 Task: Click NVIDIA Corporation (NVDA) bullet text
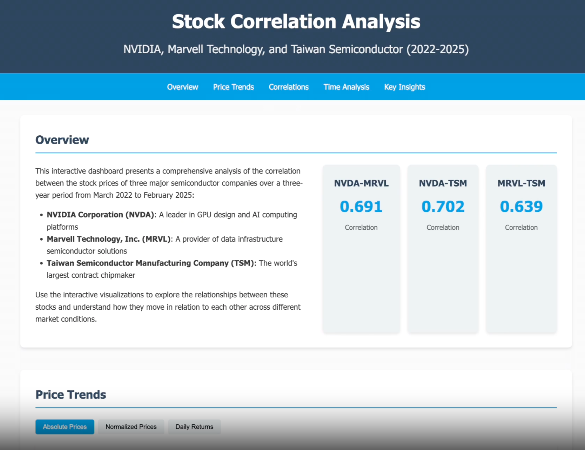tap(101, 215)
